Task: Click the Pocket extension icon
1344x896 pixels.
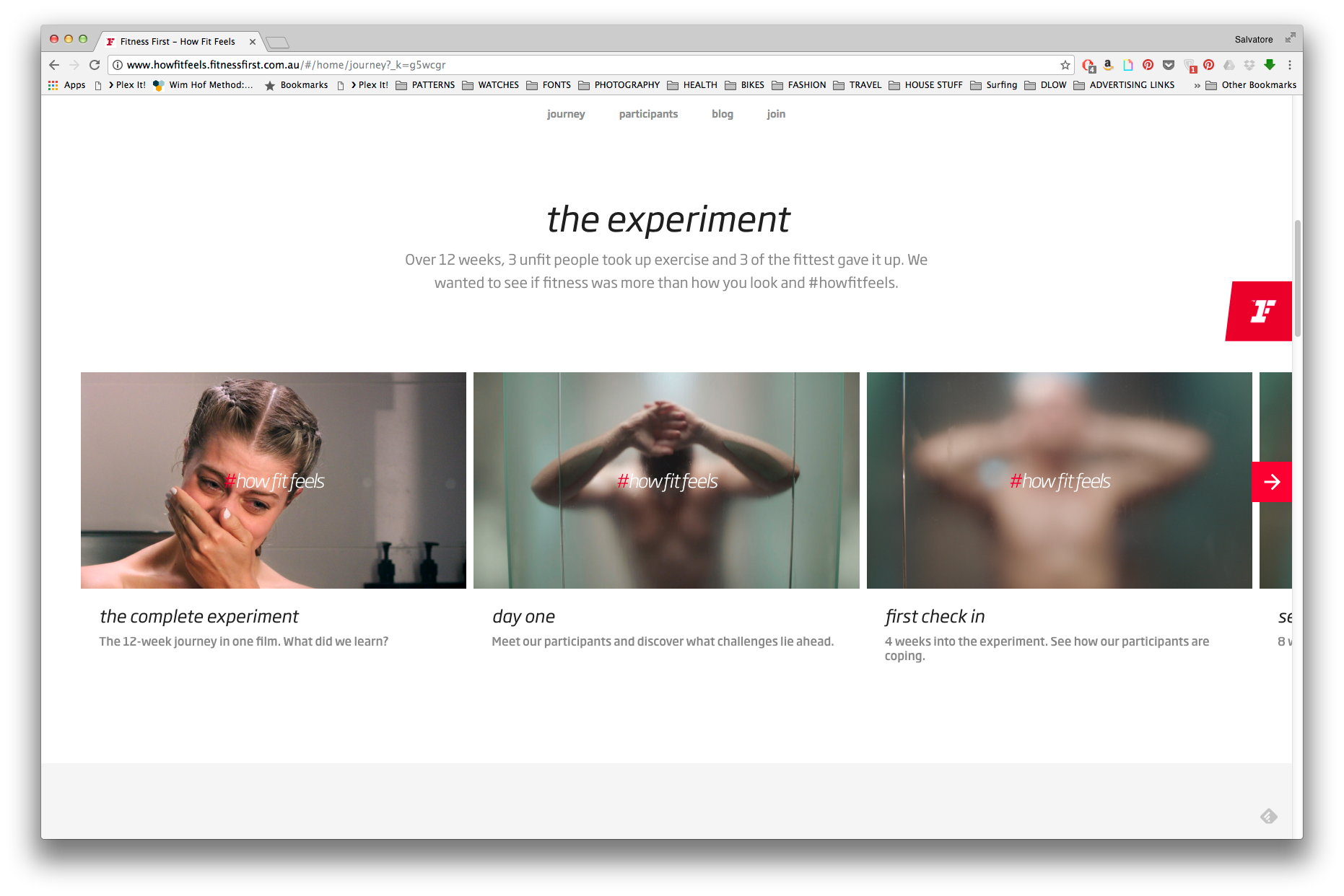Action: click(x=1169, y=65)
